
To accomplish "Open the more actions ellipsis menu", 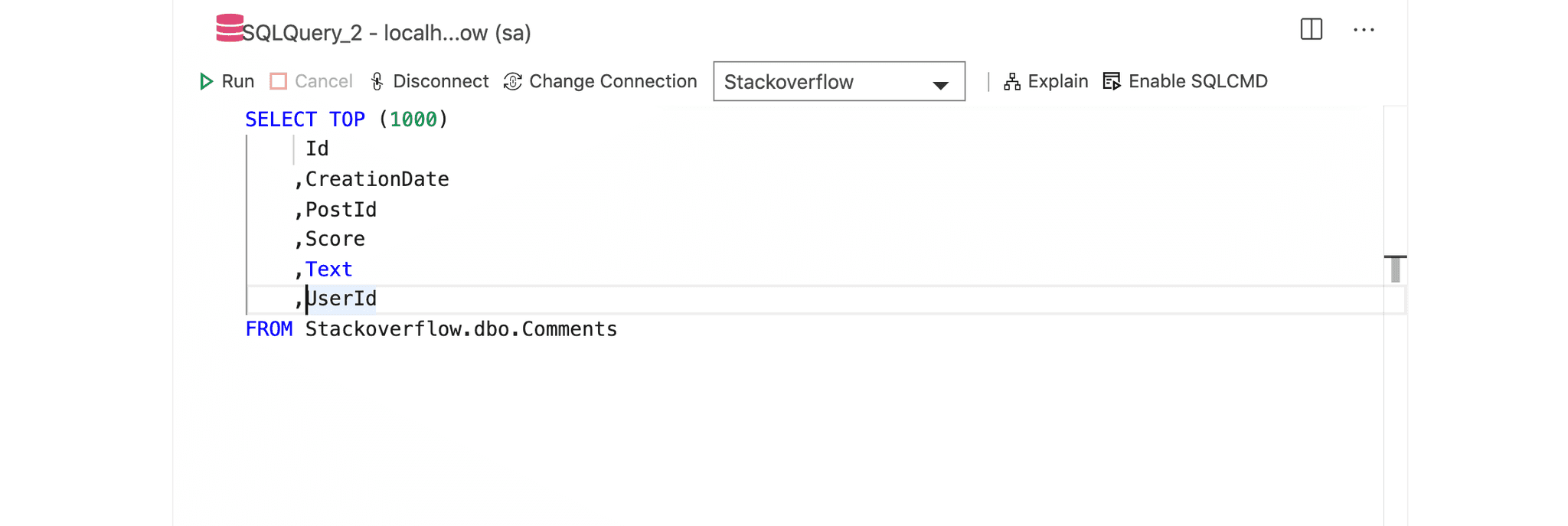I will tap(1364, 29).
